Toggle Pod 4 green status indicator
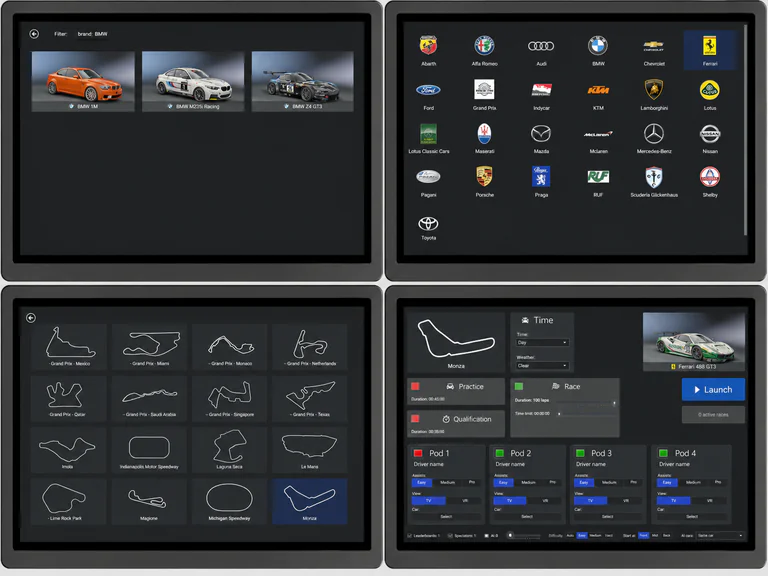 tap(663, 453)
